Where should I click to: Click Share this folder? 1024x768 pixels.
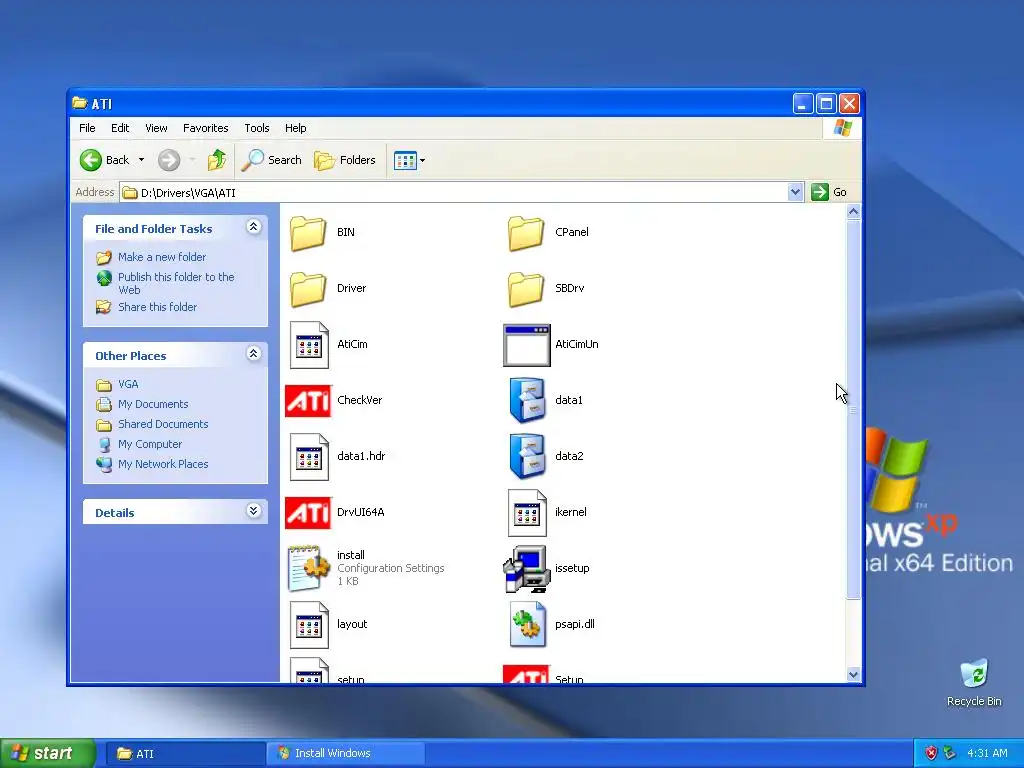(157, 307)
